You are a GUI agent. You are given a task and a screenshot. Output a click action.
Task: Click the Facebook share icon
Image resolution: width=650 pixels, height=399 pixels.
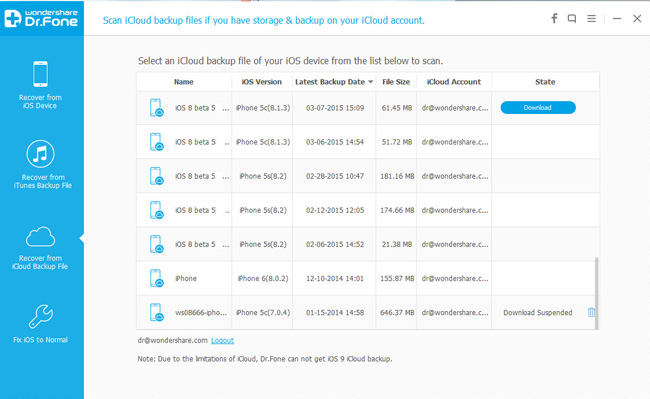pyautogui.click(x=554, y=18)
